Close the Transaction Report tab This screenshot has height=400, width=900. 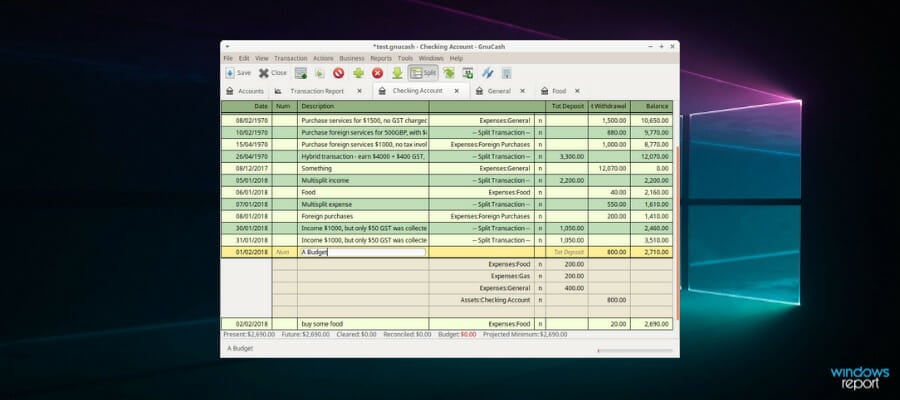pos(359,91)
